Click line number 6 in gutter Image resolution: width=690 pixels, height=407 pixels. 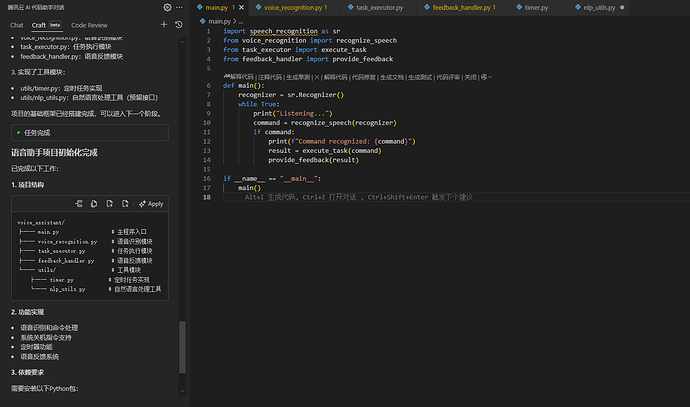209,85
